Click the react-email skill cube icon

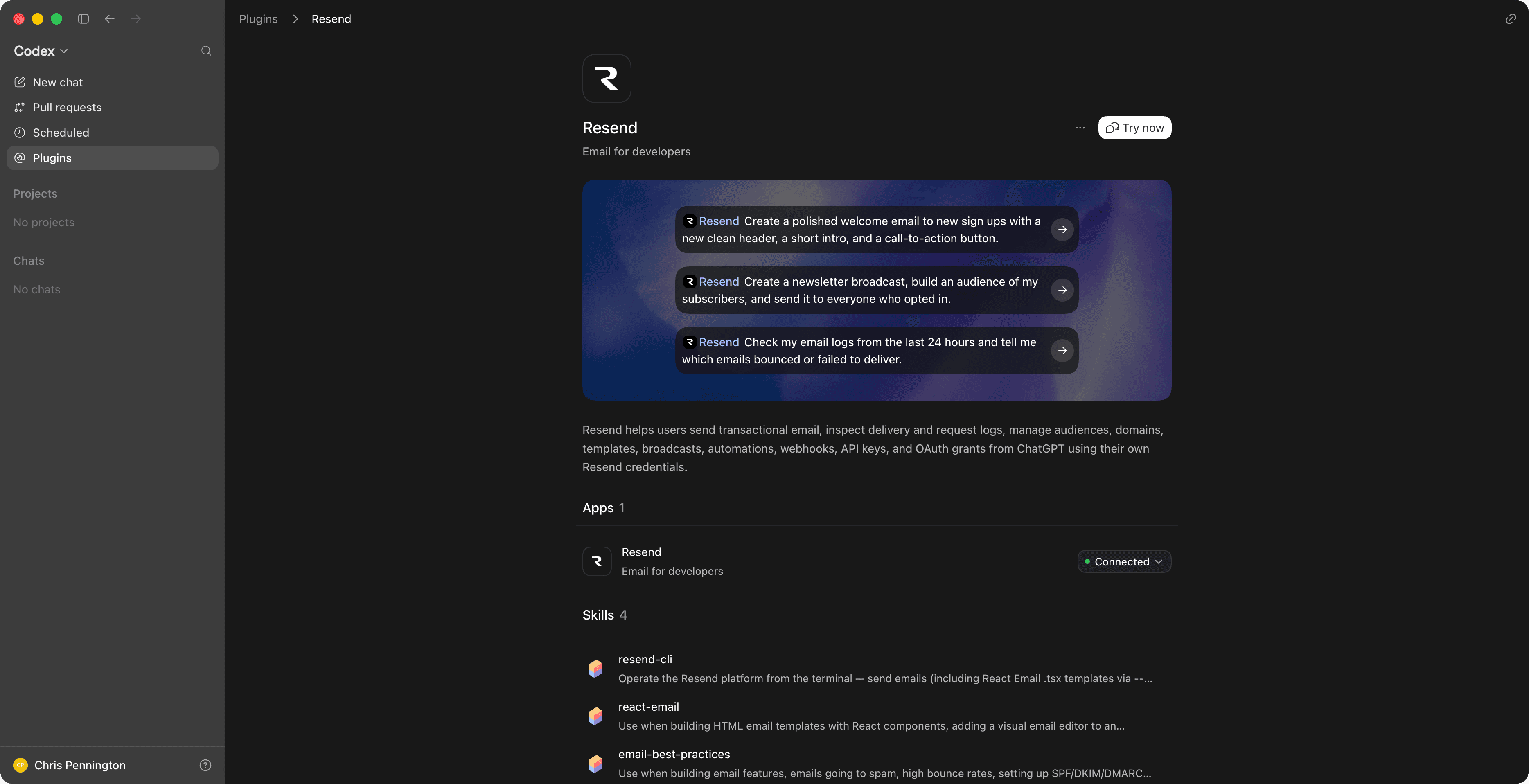click(x=595, y=716)
